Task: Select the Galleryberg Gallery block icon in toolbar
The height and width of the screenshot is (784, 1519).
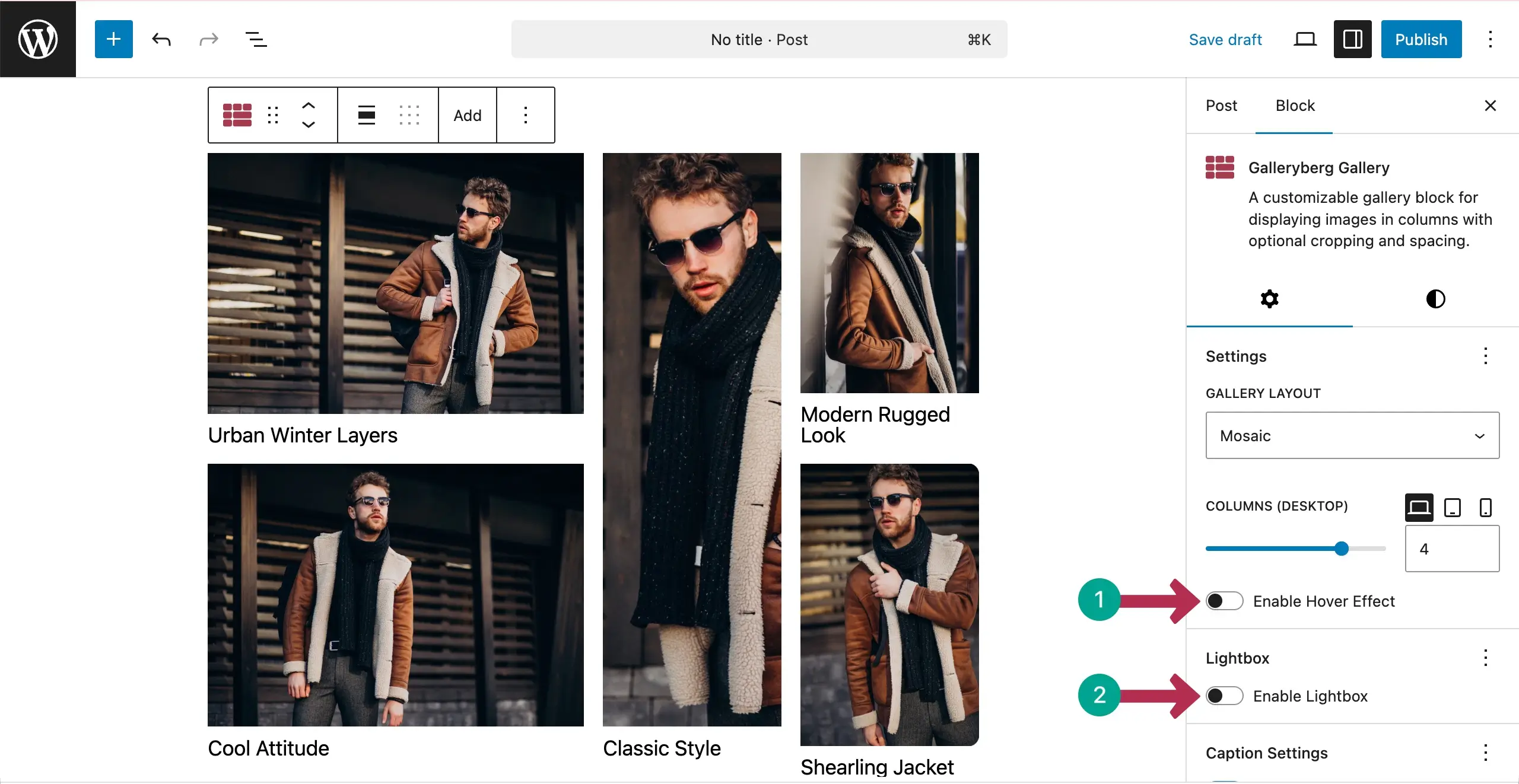Action: 236,115
